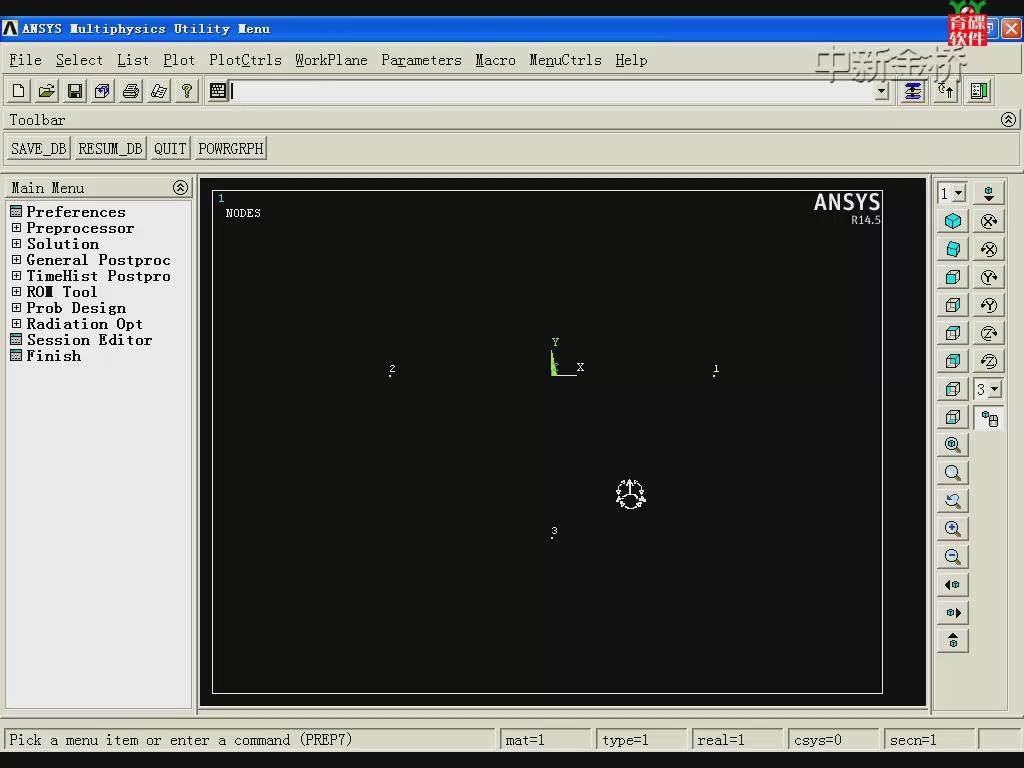Open the Pan-Zoom-Rotate dialog icon
The width and height of the screenshot is (1024, 768).
(x=103, y=91)
